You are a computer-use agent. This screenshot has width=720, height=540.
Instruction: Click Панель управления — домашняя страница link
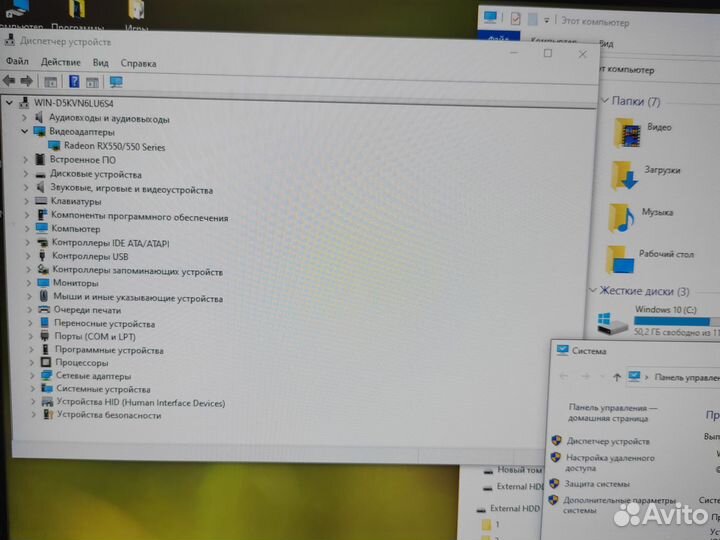613,412
